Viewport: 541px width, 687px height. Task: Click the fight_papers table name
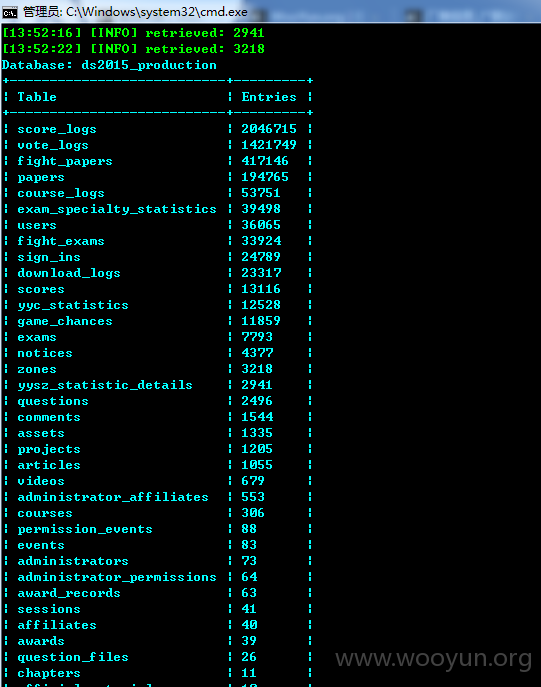[65, 161]
